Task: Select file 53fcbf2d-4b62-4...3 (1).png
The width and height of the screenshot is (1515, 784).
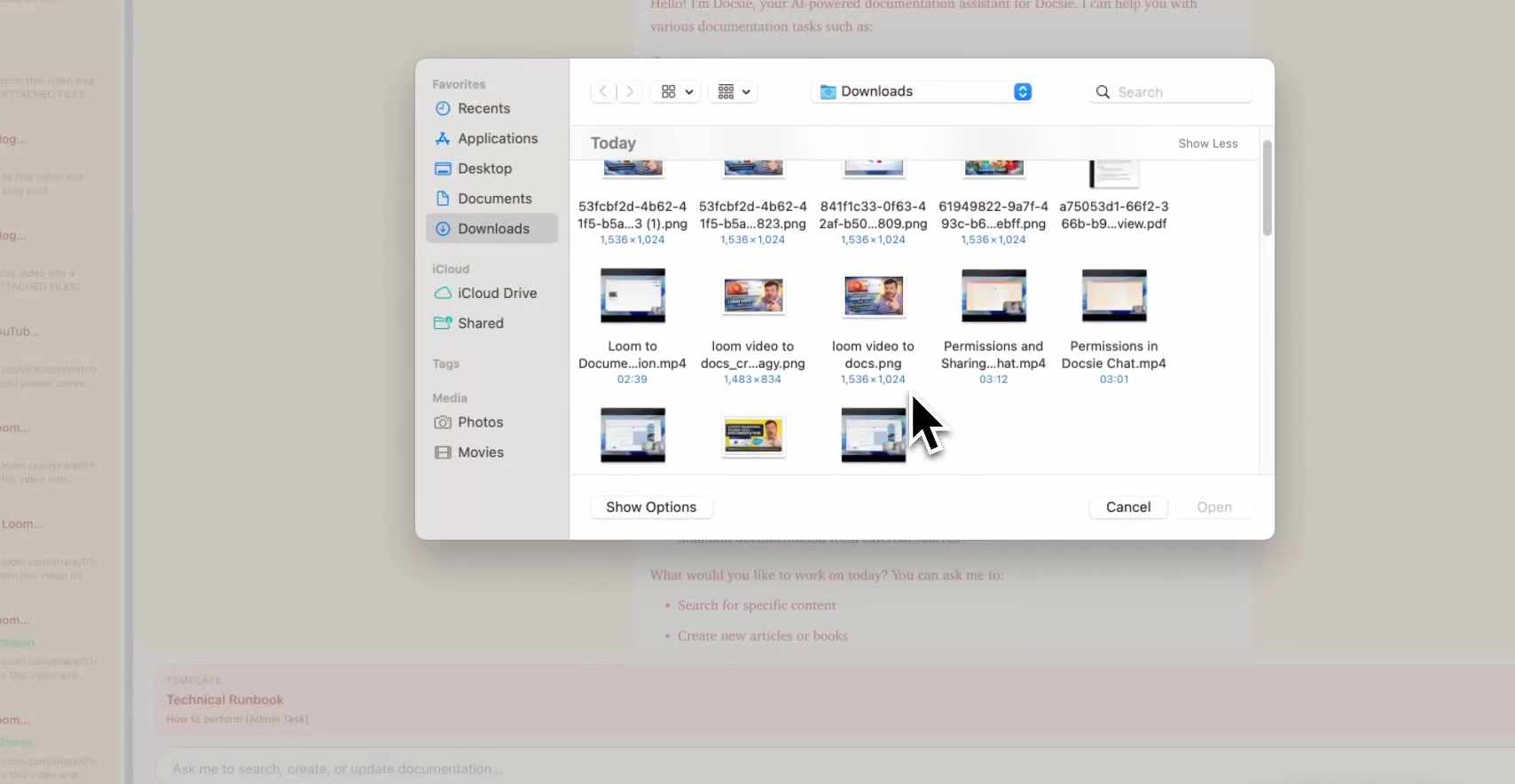Action: [x=632, y=216]
